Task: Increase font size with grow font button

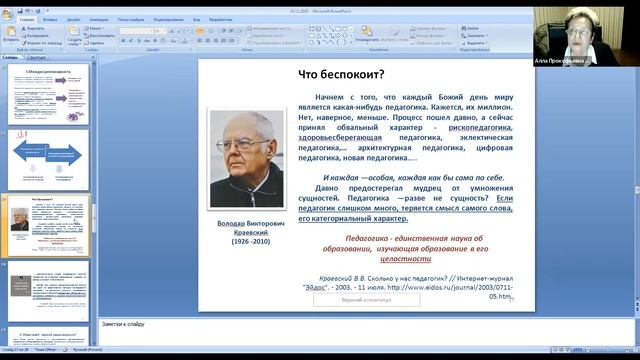Action: 171,31
